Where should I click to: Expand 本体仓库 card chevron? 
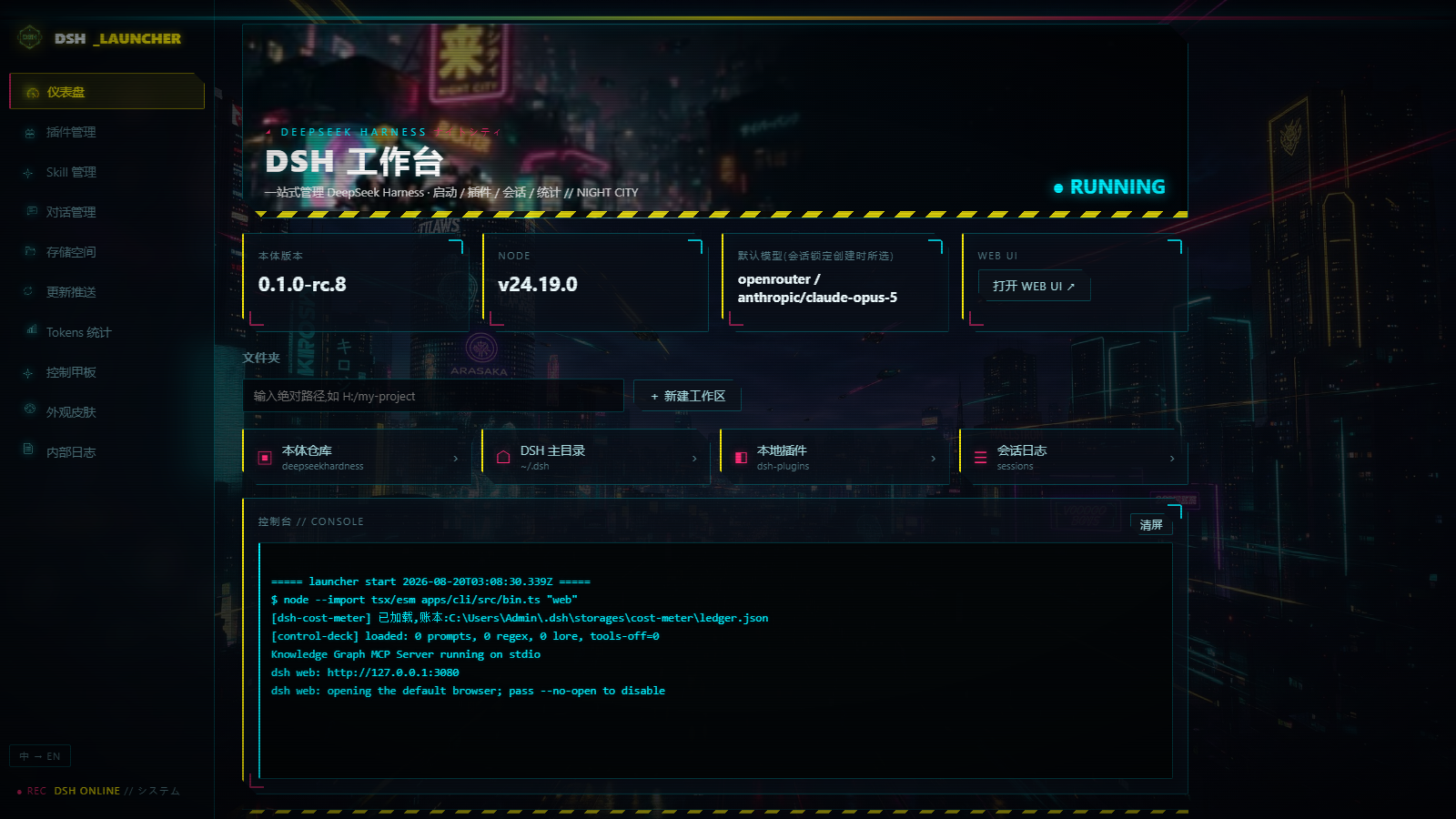click(x=456, y=459)
